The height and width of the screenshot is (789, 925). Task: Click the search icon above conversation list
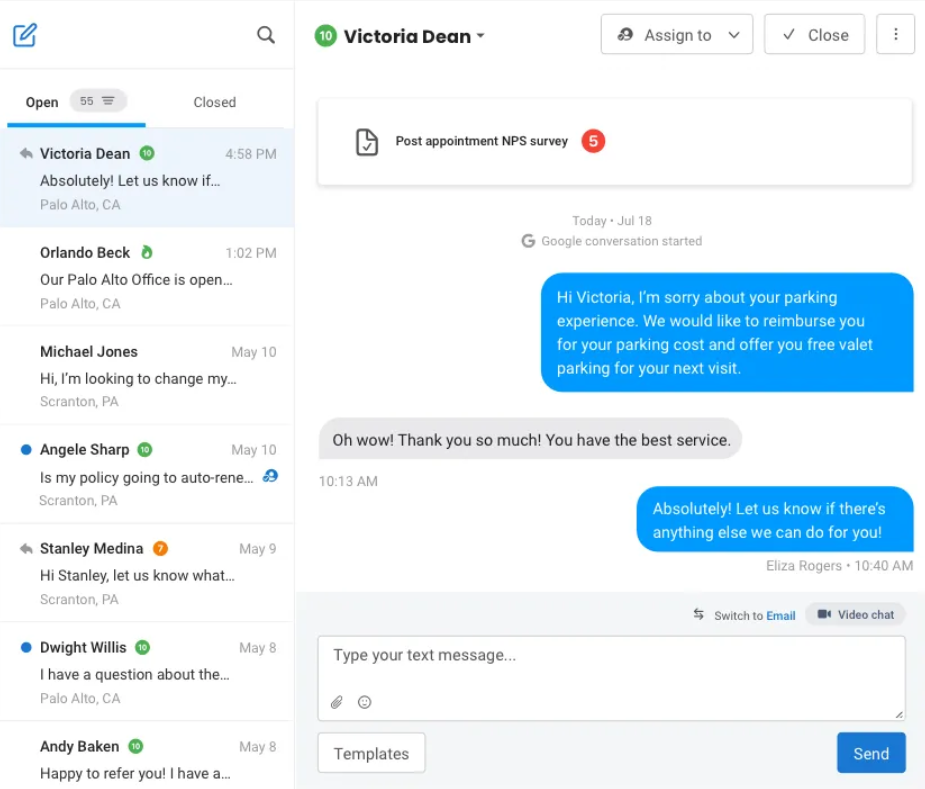[266, 34]
